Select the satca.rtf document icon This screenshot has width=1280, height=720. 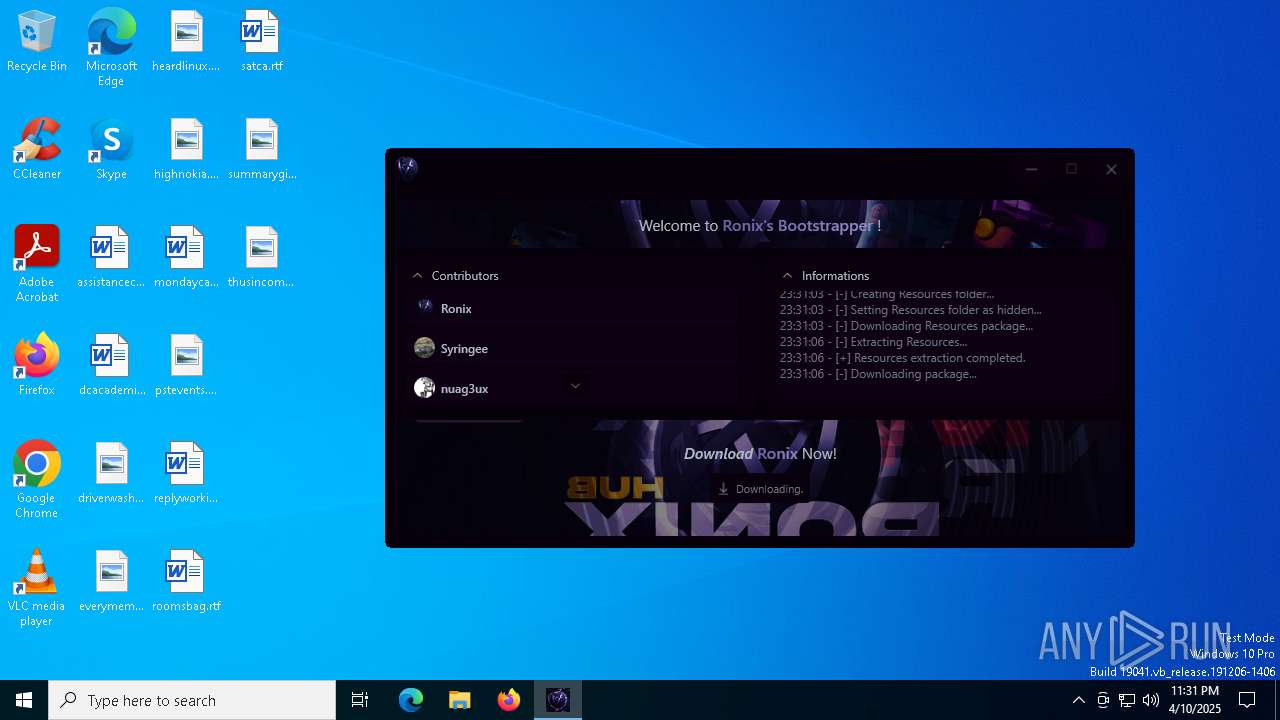click(261, 42)
